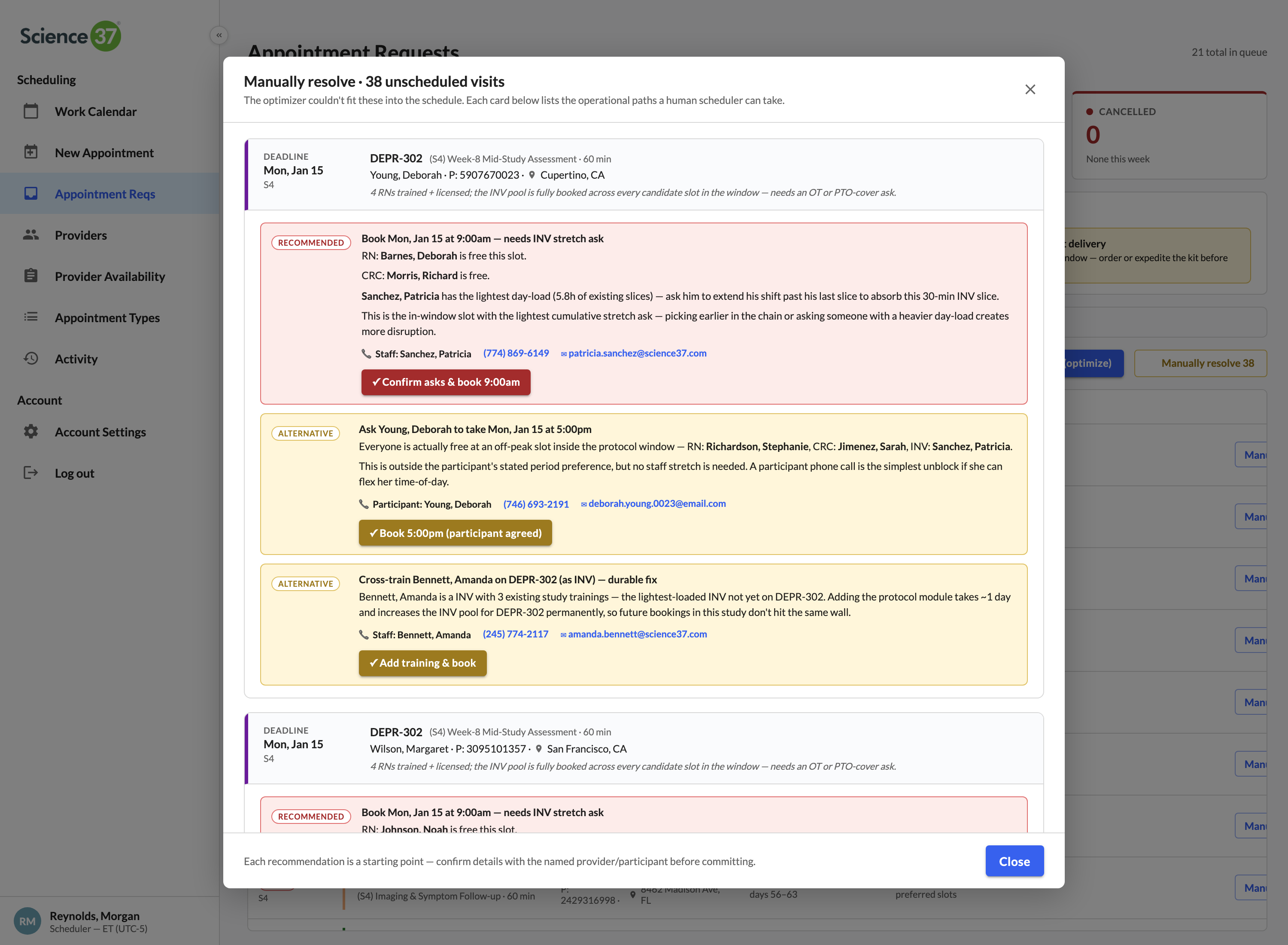This screenshot has width=1288, height=945.
Task: Click the Providers people icon
Action: (x=31, y=235)
